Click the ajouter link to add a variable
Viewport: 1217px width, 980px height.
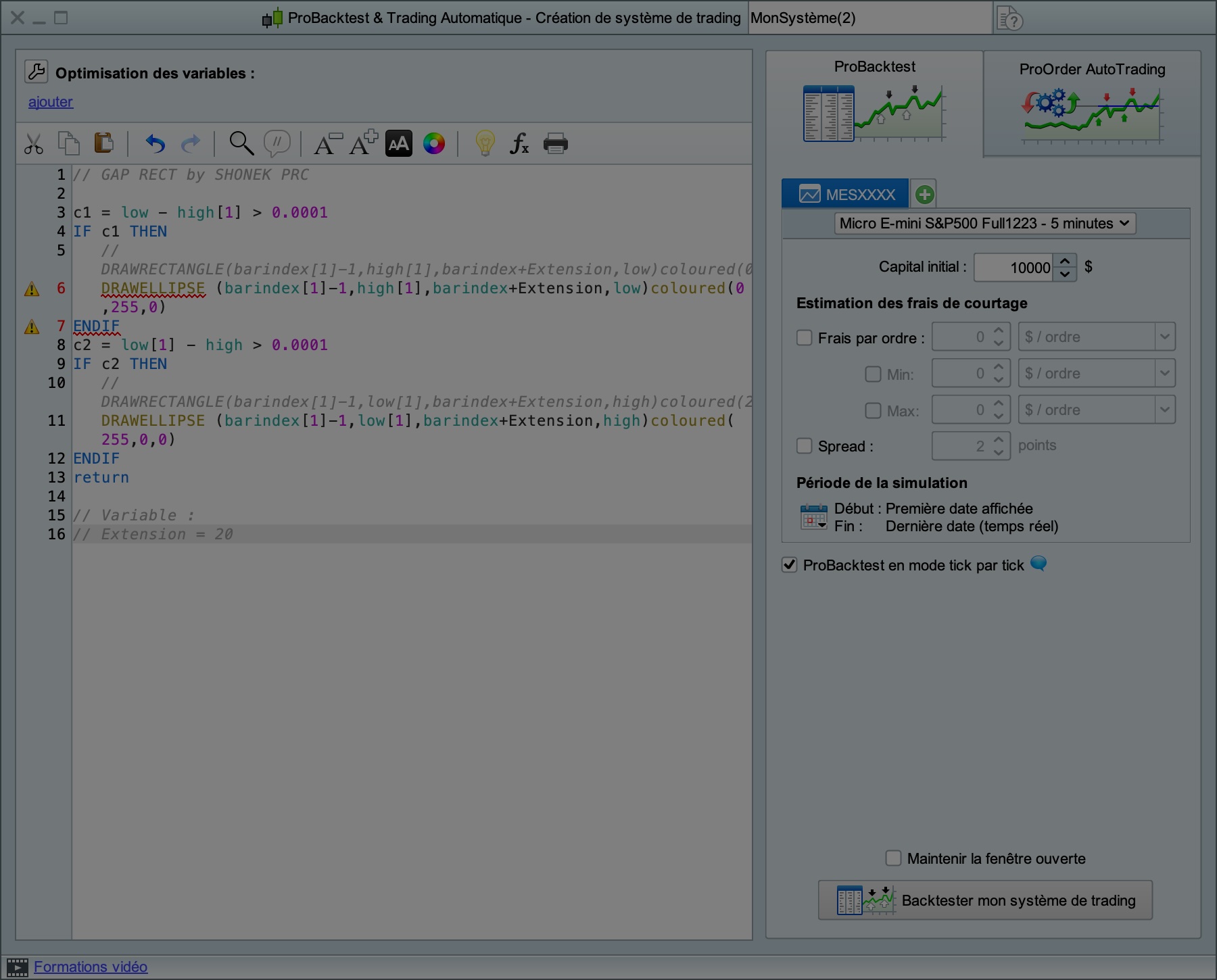tap(51, 102)
